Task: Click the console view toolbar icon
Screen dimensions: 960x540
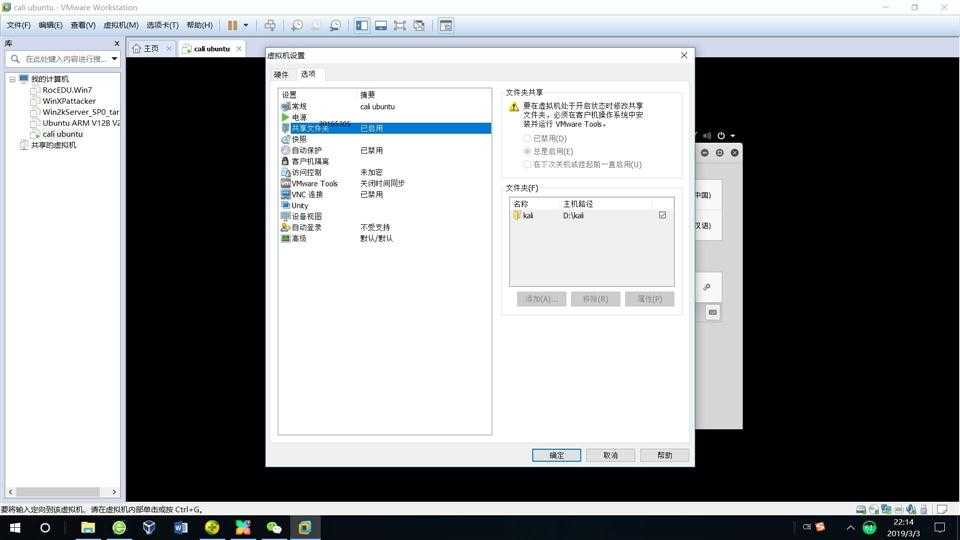Action: [x=446, y=25]
